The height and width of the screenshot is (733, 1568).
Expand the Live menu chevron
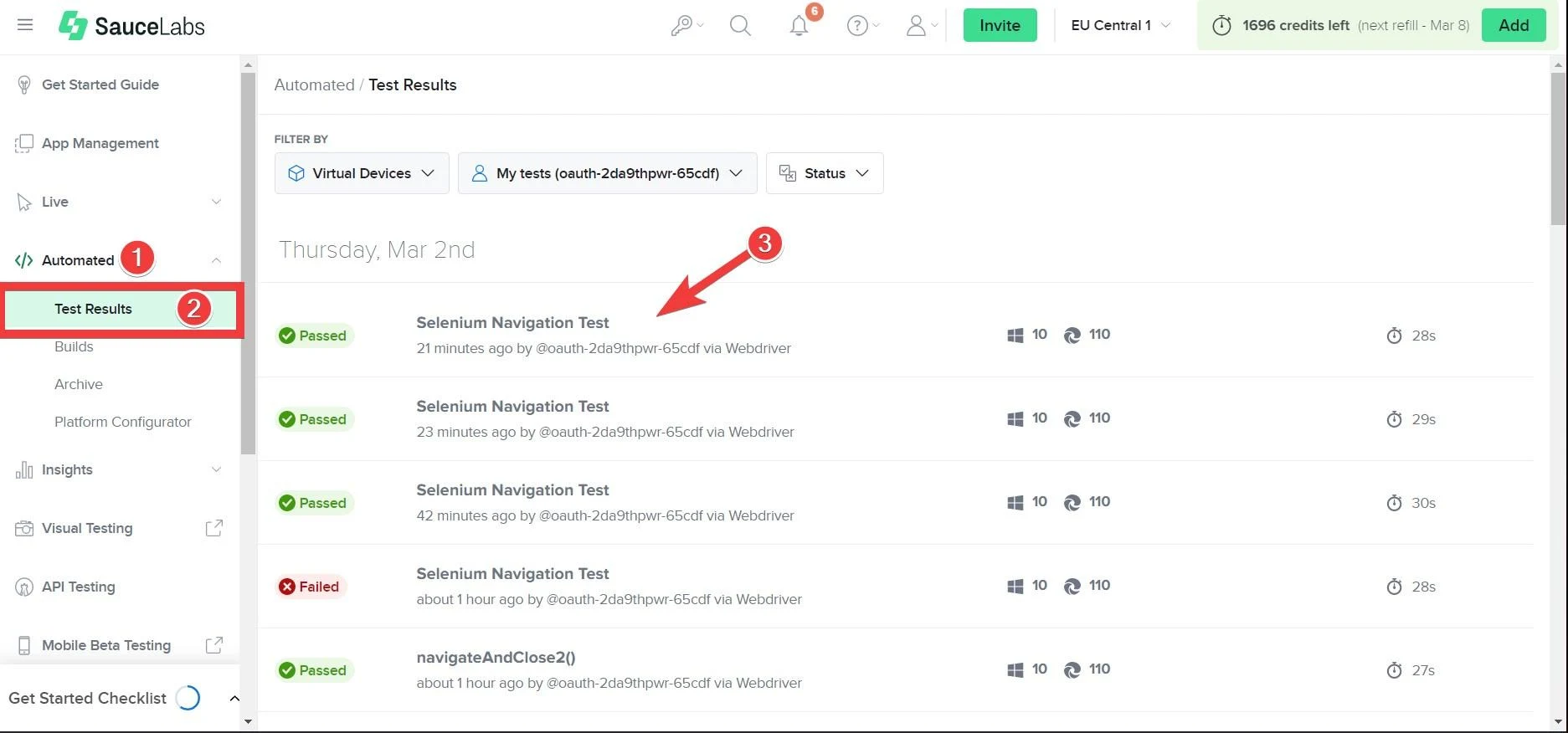[x=216, y=202]
